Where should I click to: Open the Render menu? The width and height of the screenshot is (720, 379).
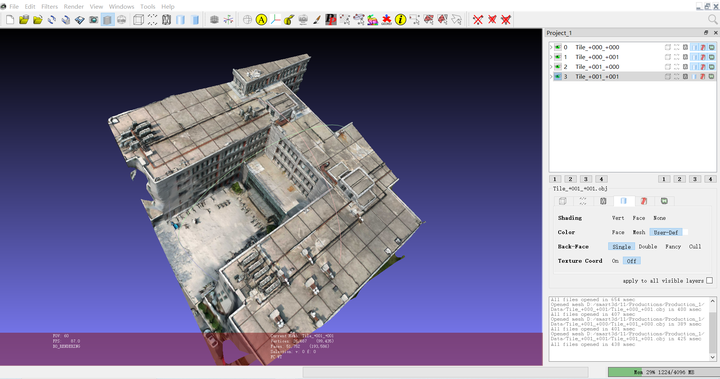pos(73,6)
